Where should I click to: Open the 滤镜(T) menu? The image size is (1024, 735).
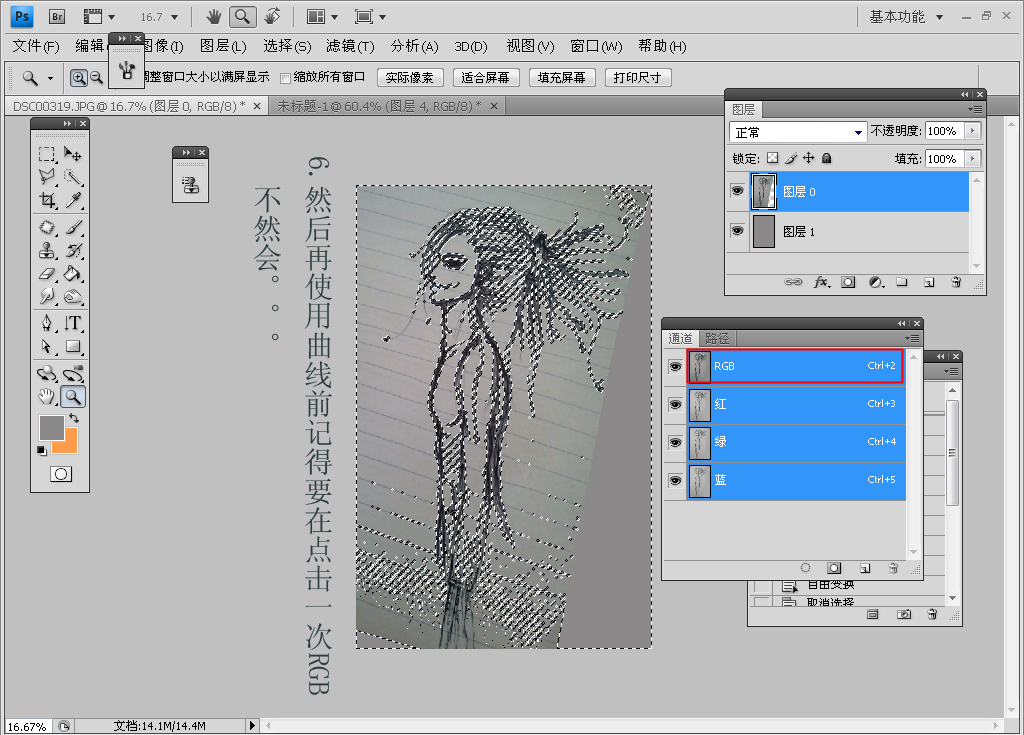tap(349, 46)
